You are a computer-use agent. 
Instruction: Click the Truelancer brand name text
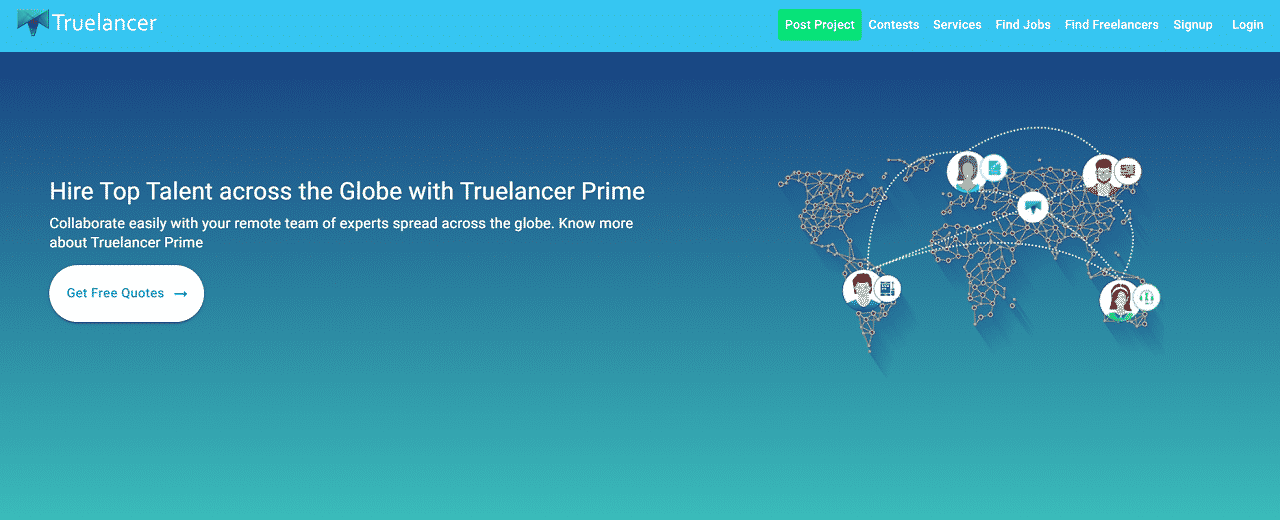104,22
